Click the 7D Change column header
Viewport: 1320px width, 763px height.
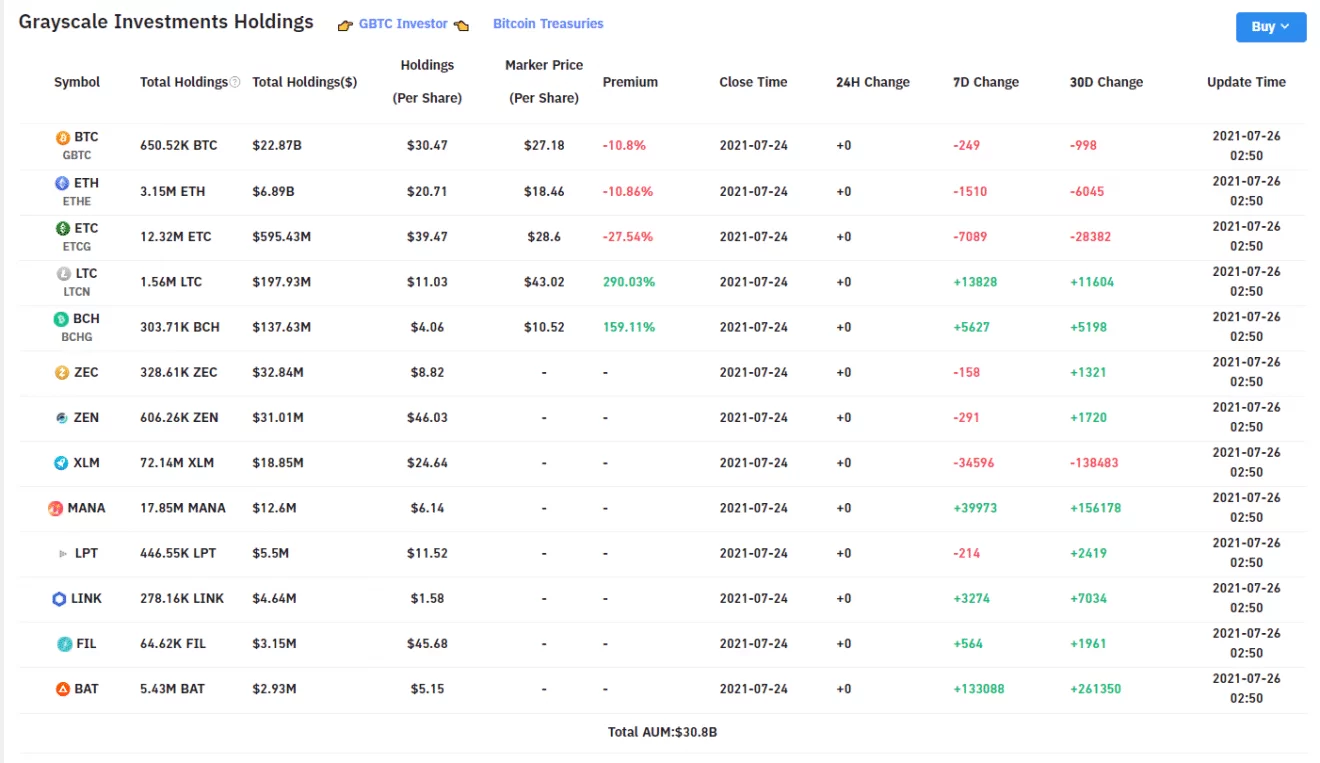click(985, 82)
